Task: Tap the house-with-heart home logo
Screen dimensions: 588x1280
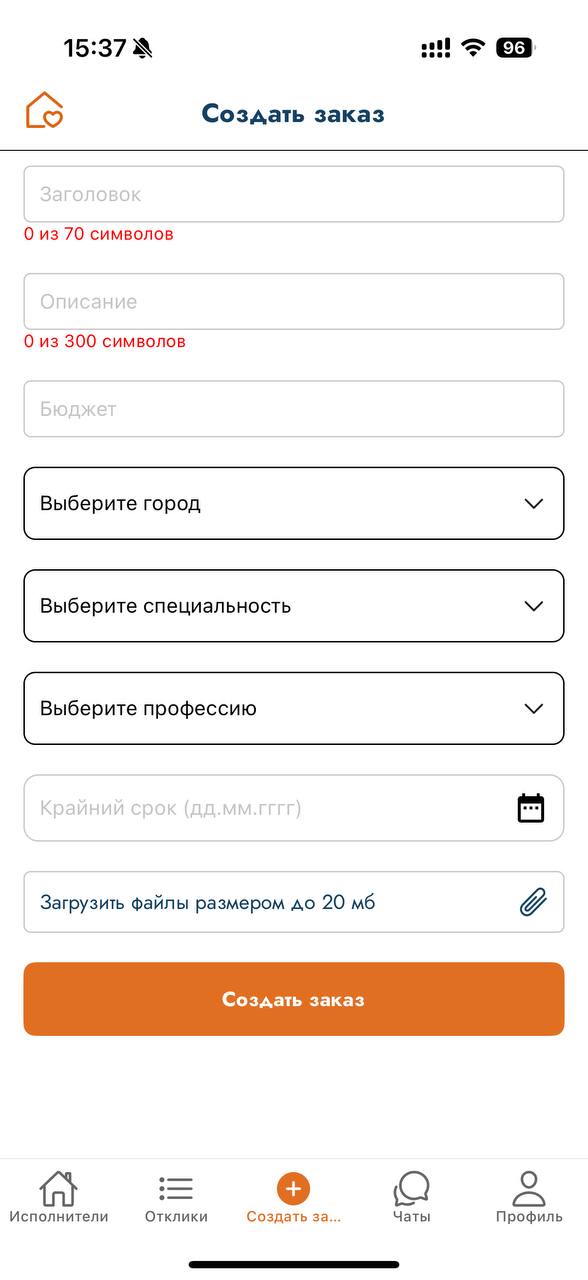Action: [44, 110]
